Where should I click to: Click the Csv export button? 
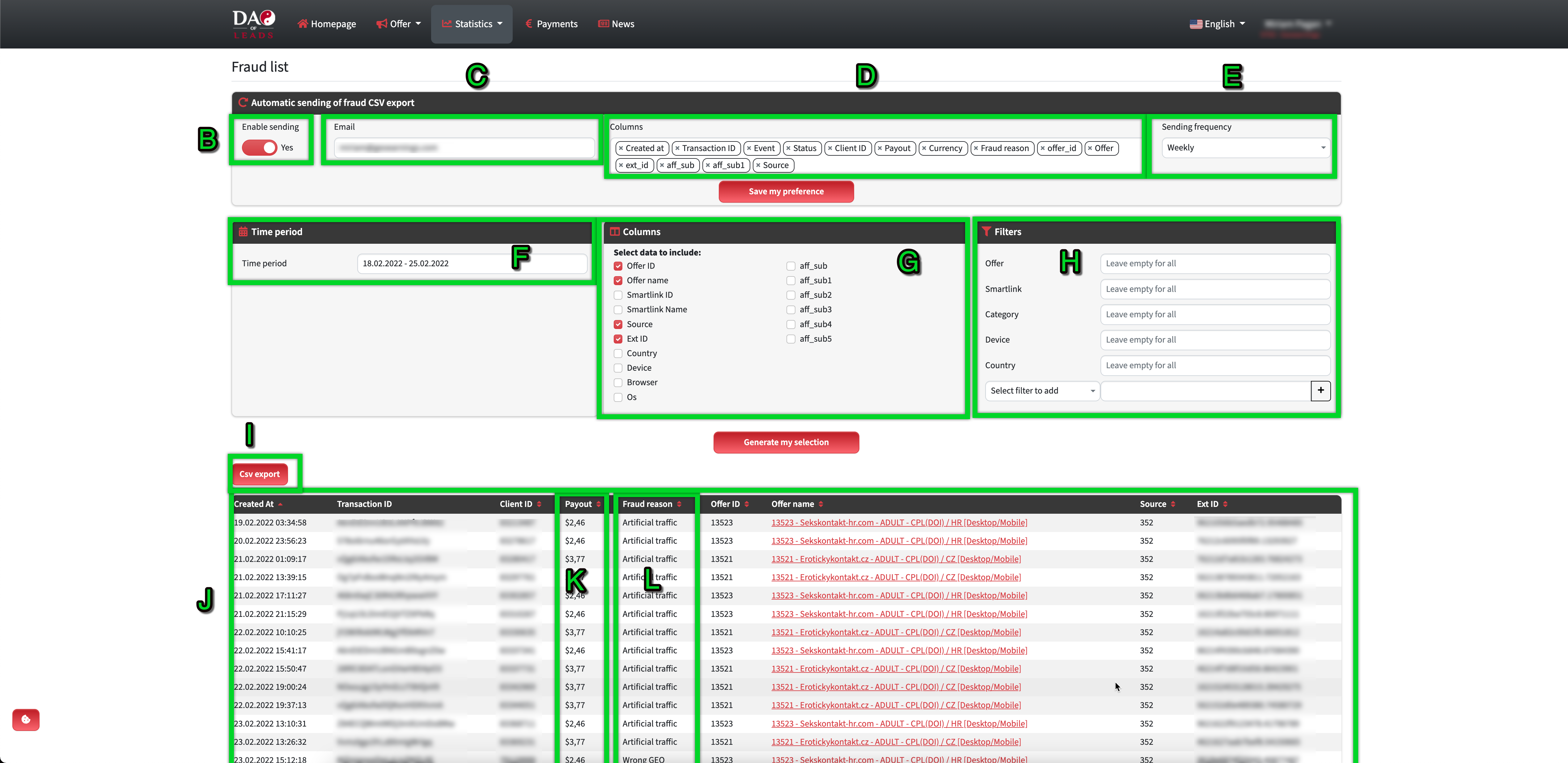[x=259, y=474]
